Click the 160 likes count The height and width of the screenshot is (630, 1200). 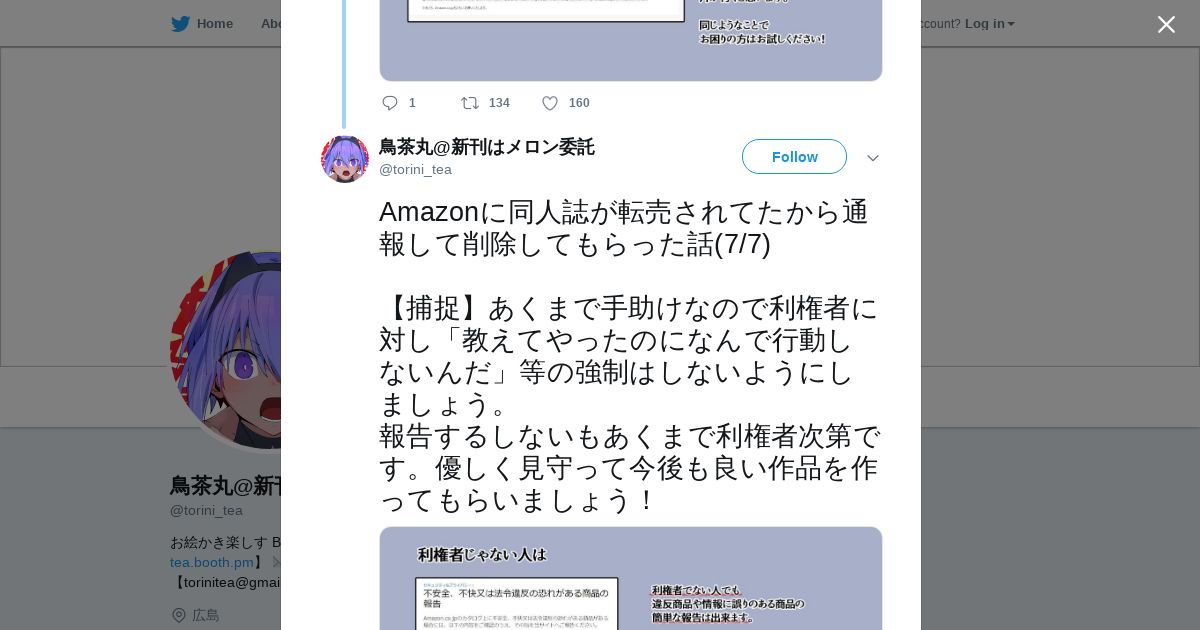(x=579, y=103)
